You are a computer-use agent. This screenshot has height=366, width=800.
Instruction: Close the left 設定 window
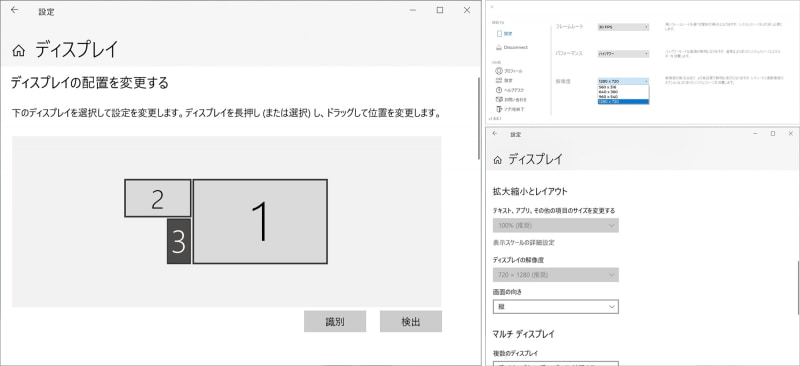(467, 10)
